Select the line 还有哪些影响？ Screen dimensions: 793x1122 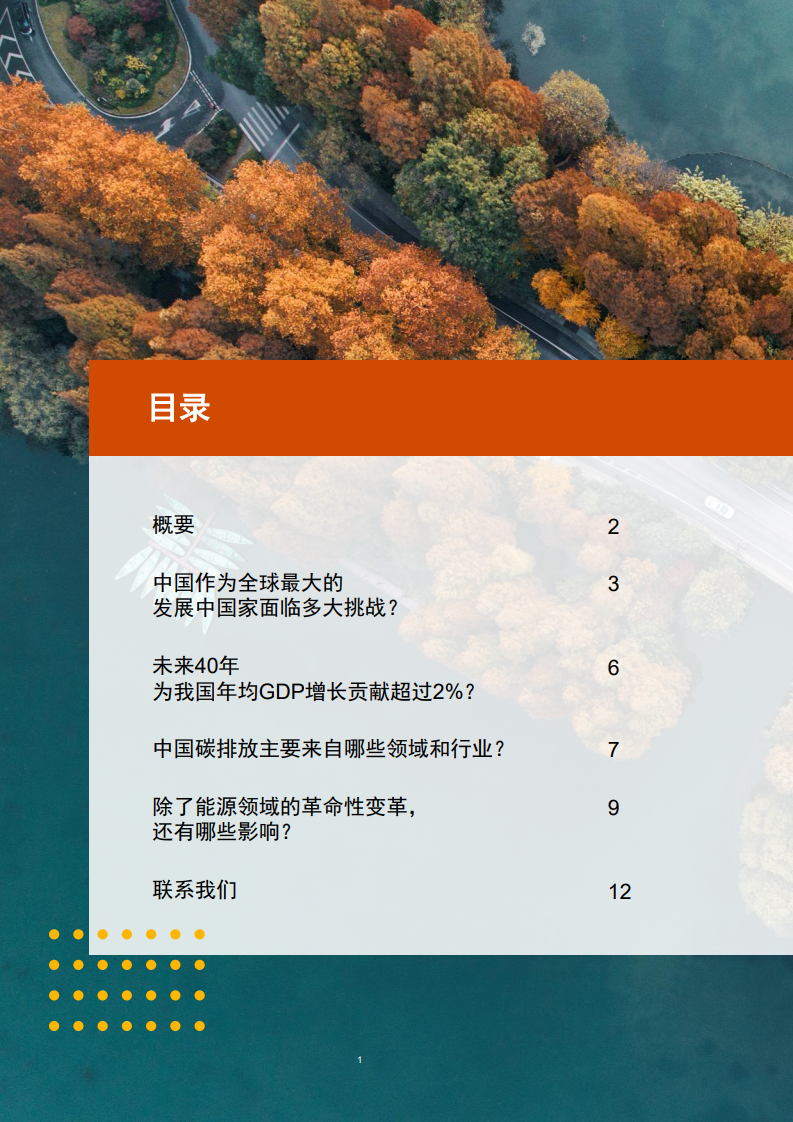click(223, 832)
